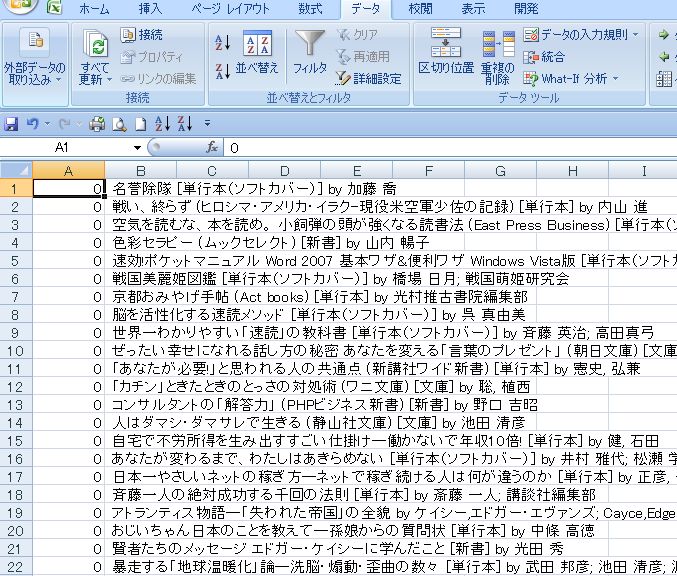Click the 再適用 button
Viewport: 677px width, 576px height.
coord(363,57)
